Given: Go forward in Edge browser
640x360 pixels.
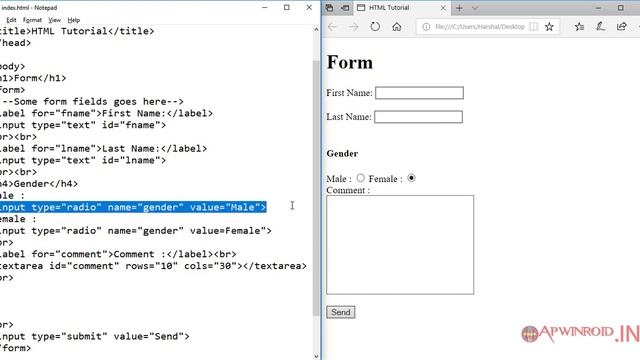Looking at the screenshot, I should point(353,27).
